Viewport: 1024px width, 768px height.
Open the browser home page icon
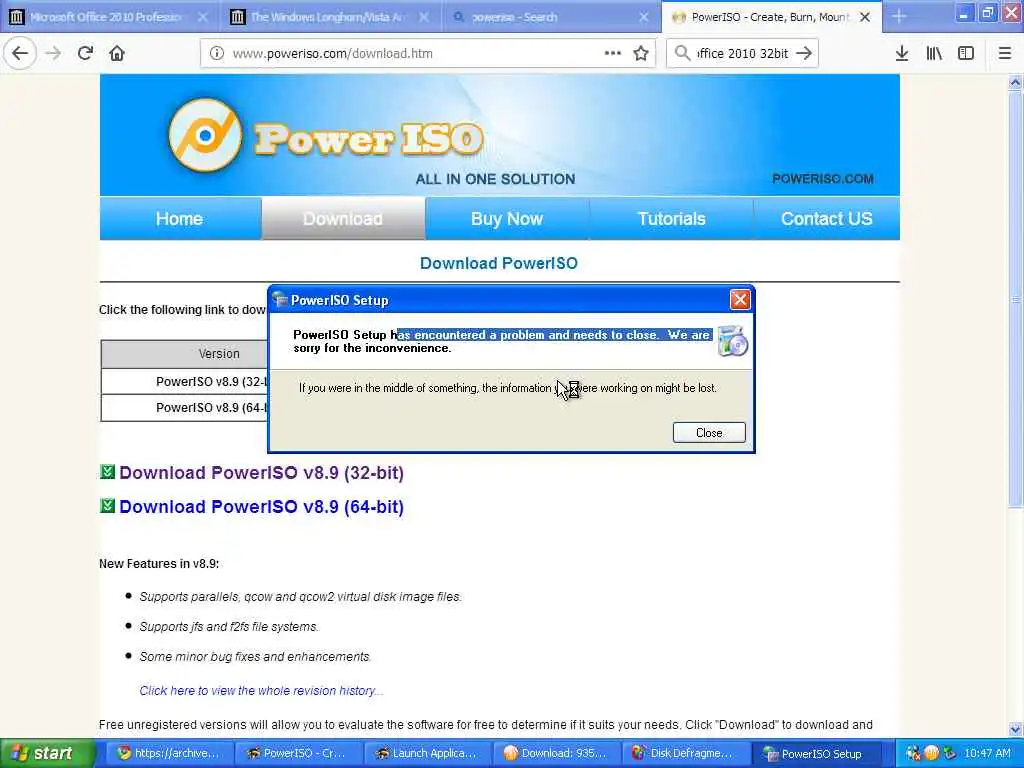[117, 53]
